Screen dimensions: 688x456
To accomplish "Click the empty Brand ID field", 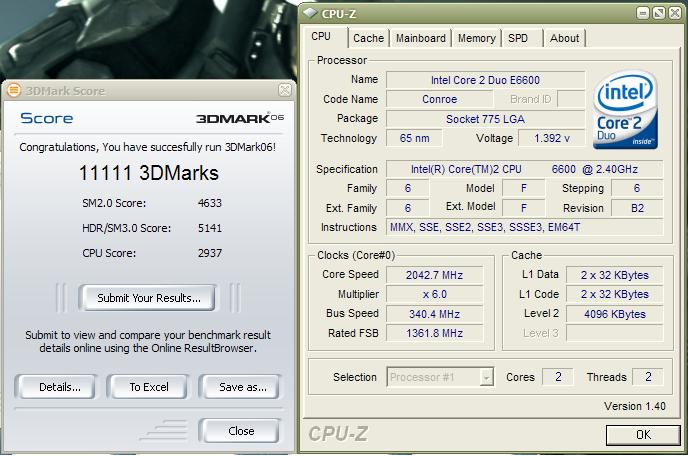I will click(571, 99).
